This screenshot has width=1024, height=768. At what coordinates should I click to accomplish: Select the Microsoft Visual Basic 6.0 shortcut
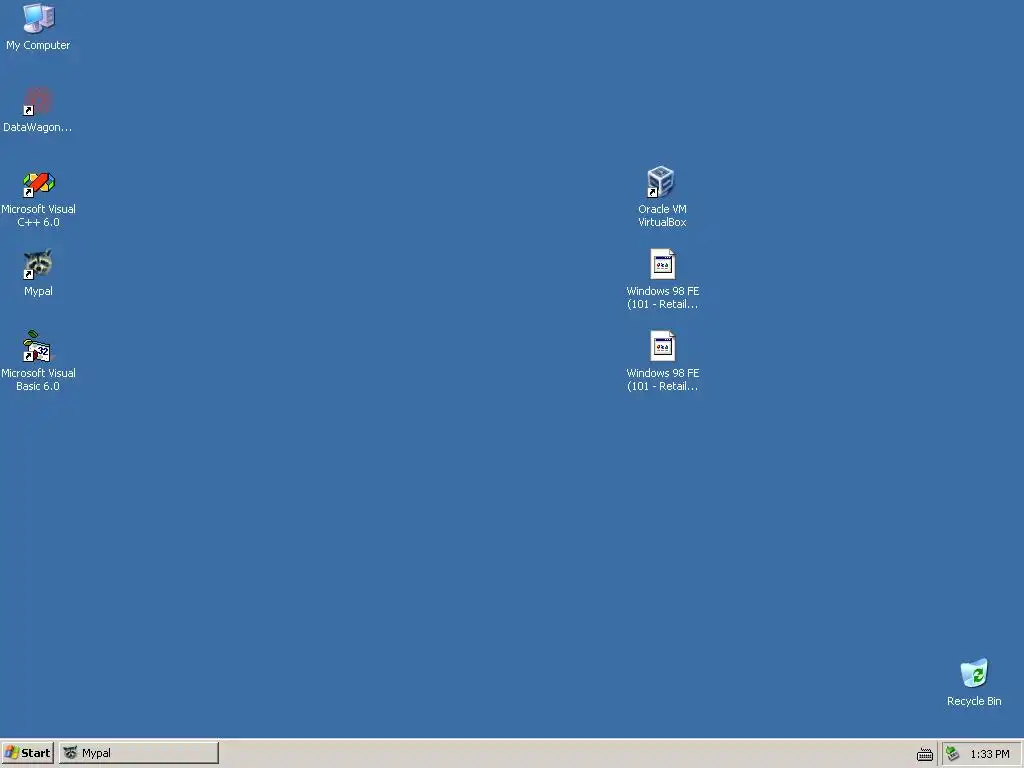point(39,347)
